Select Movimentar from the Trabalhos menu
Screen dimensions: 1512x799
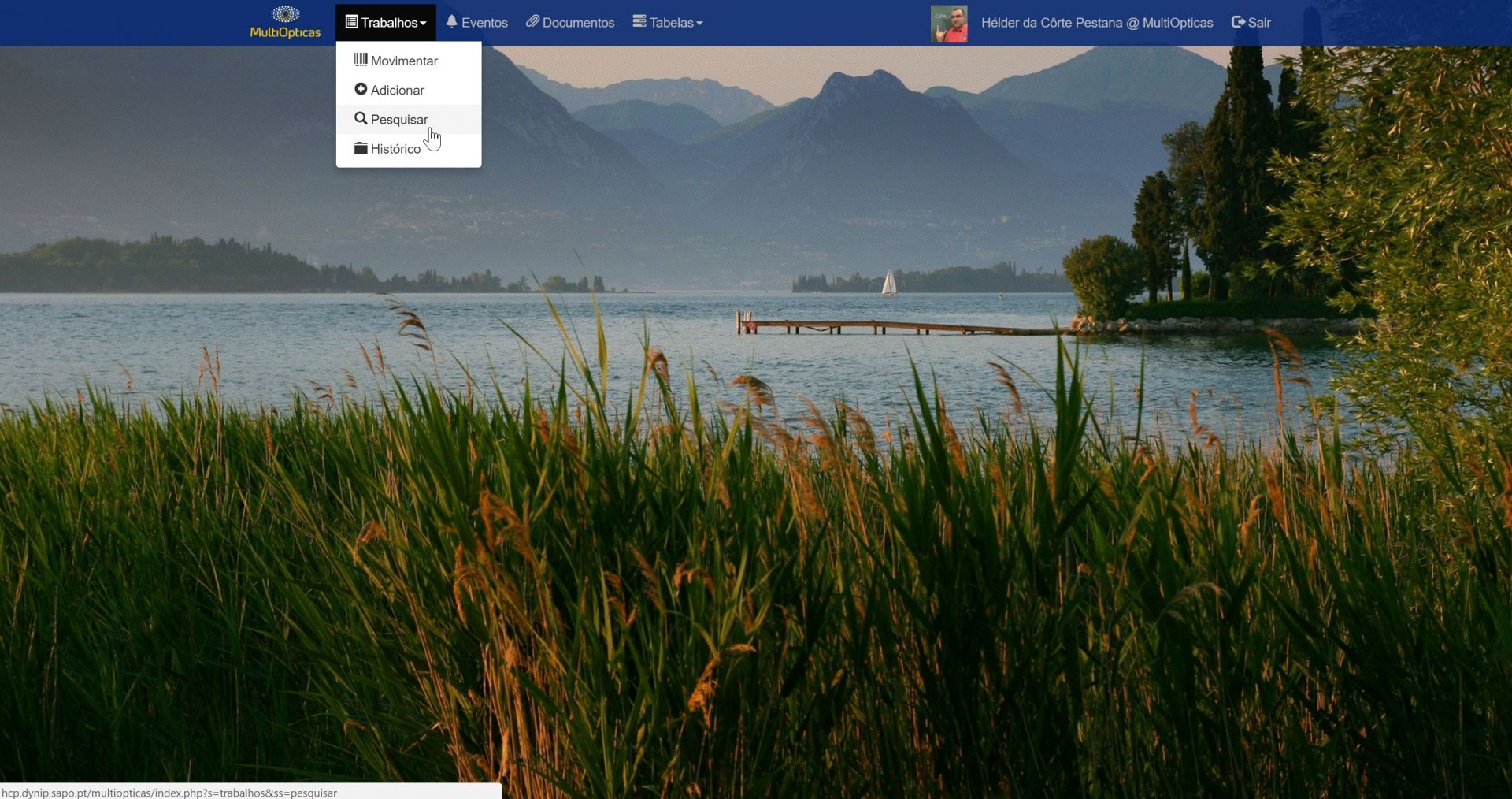tap(404, 61)
